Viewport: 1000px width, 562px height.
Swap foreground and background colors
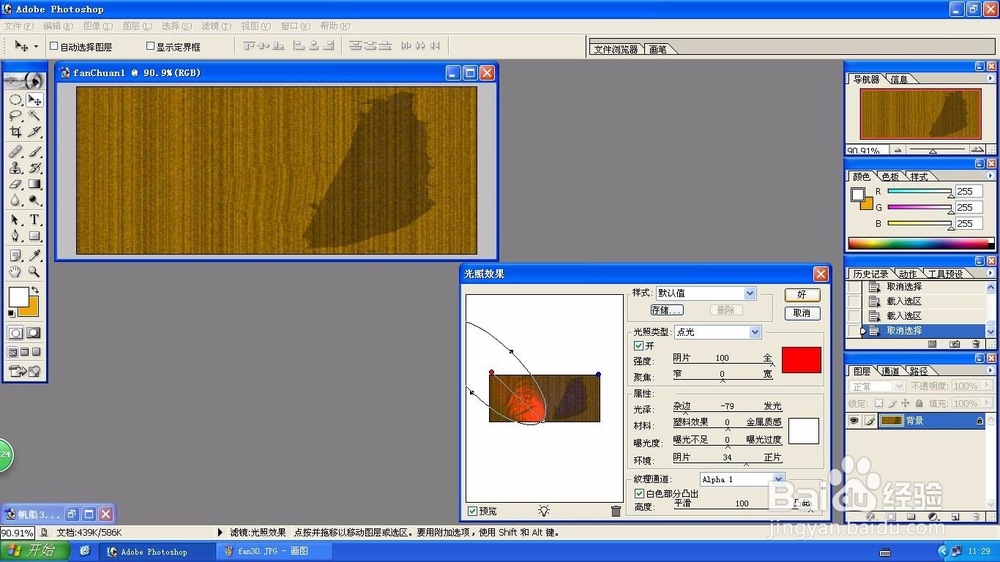pyautogui.click(x=36, y=290)
